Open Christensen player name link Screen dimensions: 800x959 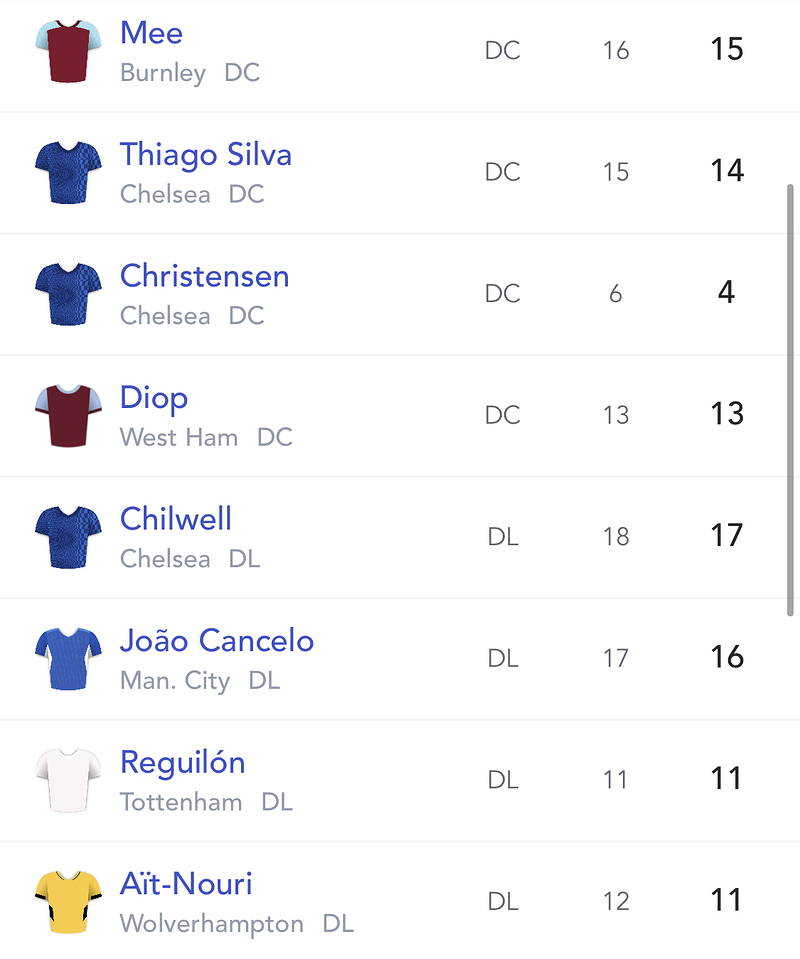coord(204,276)
